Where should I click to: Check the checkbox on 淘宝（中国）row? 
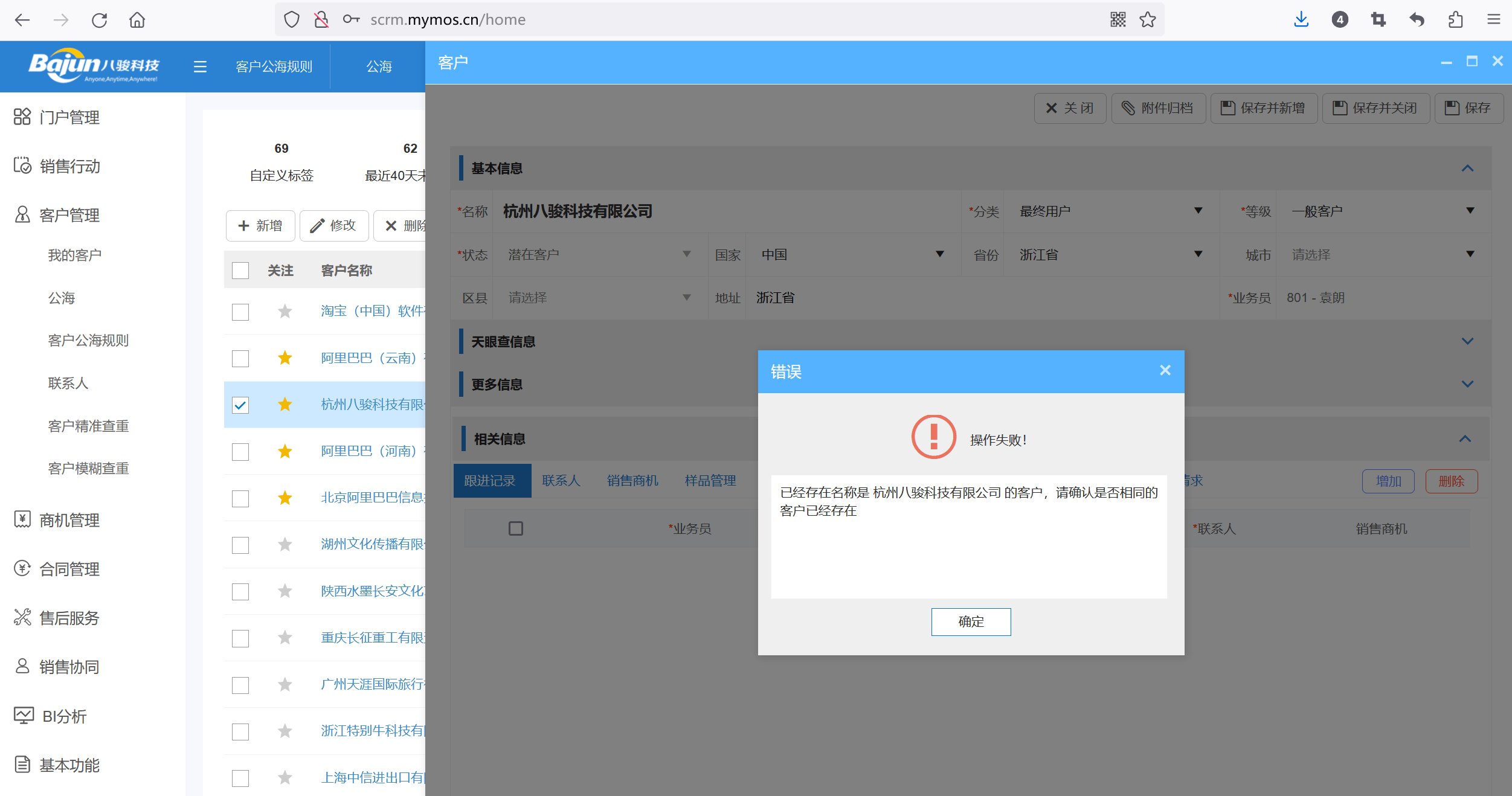coord(240,312)
